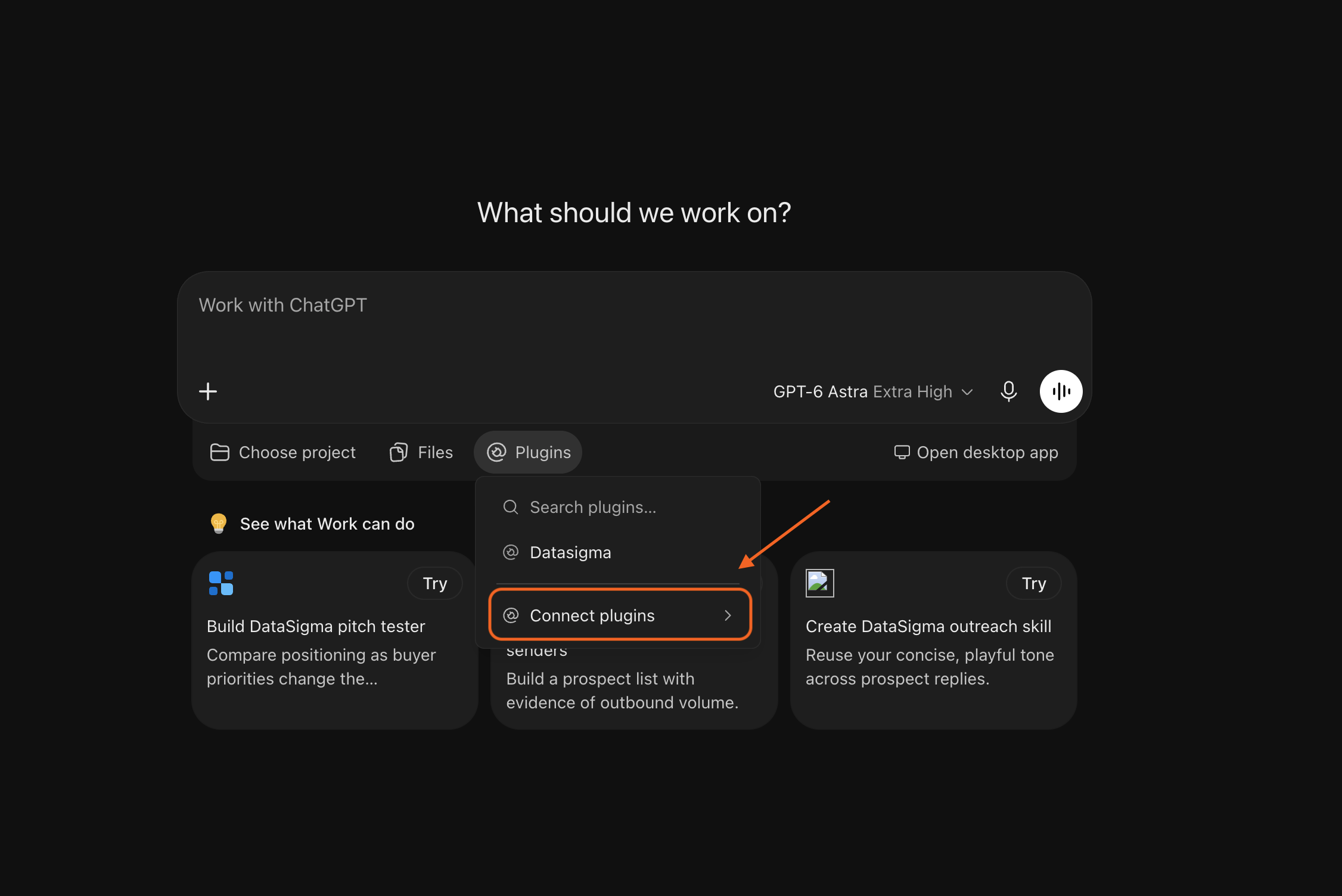Click Open desktop app link
The height and width of the screenshot is (896, 1342).
click(x=976, y=452)
